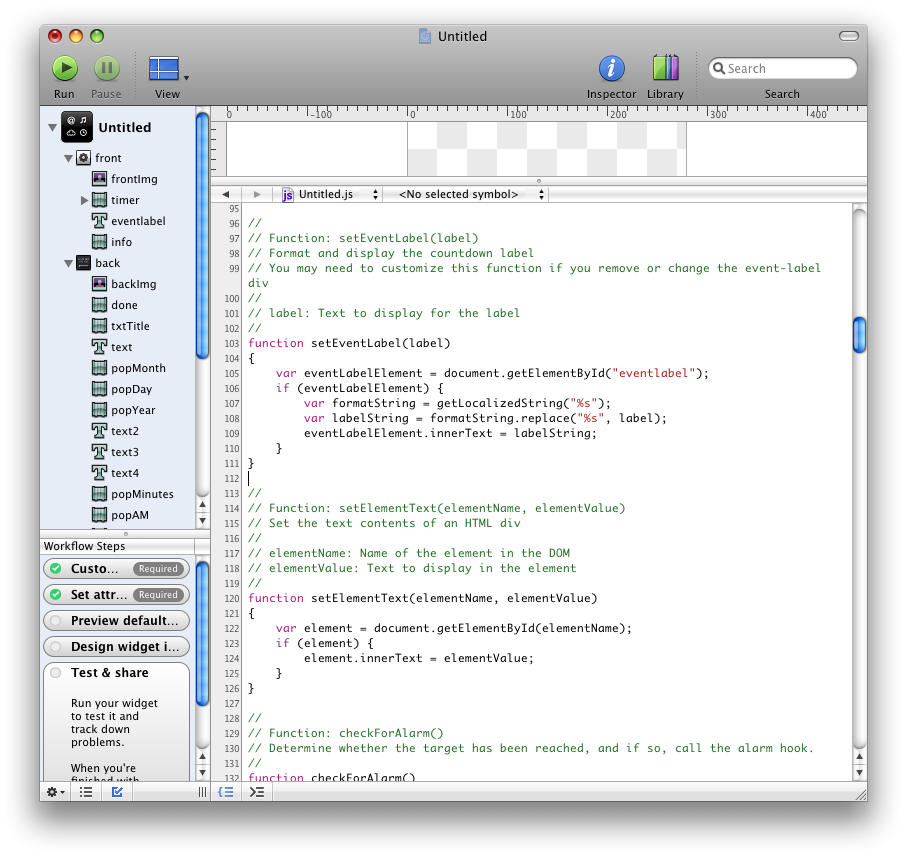Collapse the Untitled root disclosure triangle

pos(53,127)
